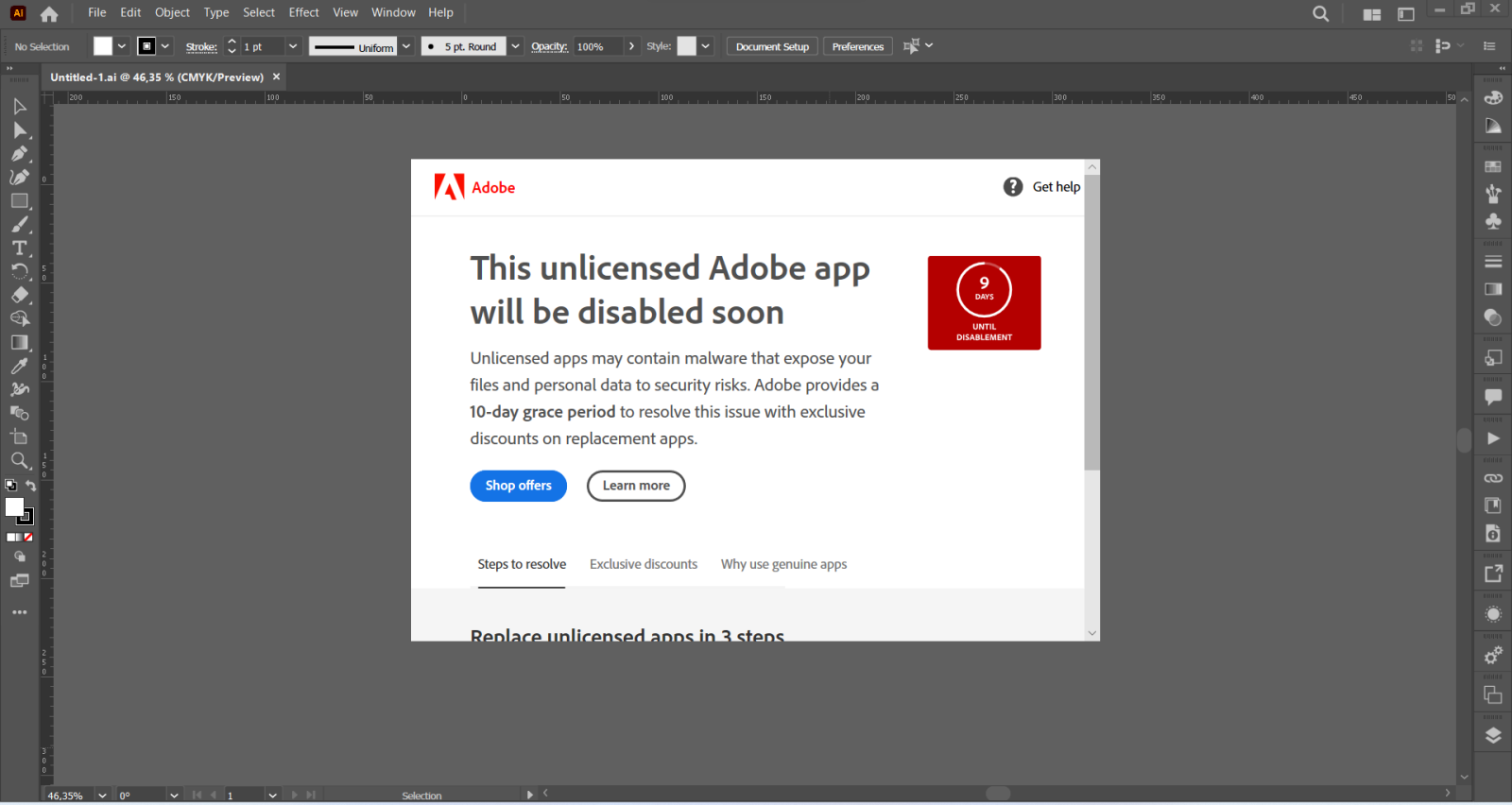This screenshot has width=1512, height=805.
Task: Select the Symbol Sprayer tool
Action: [x=19, y=389]
